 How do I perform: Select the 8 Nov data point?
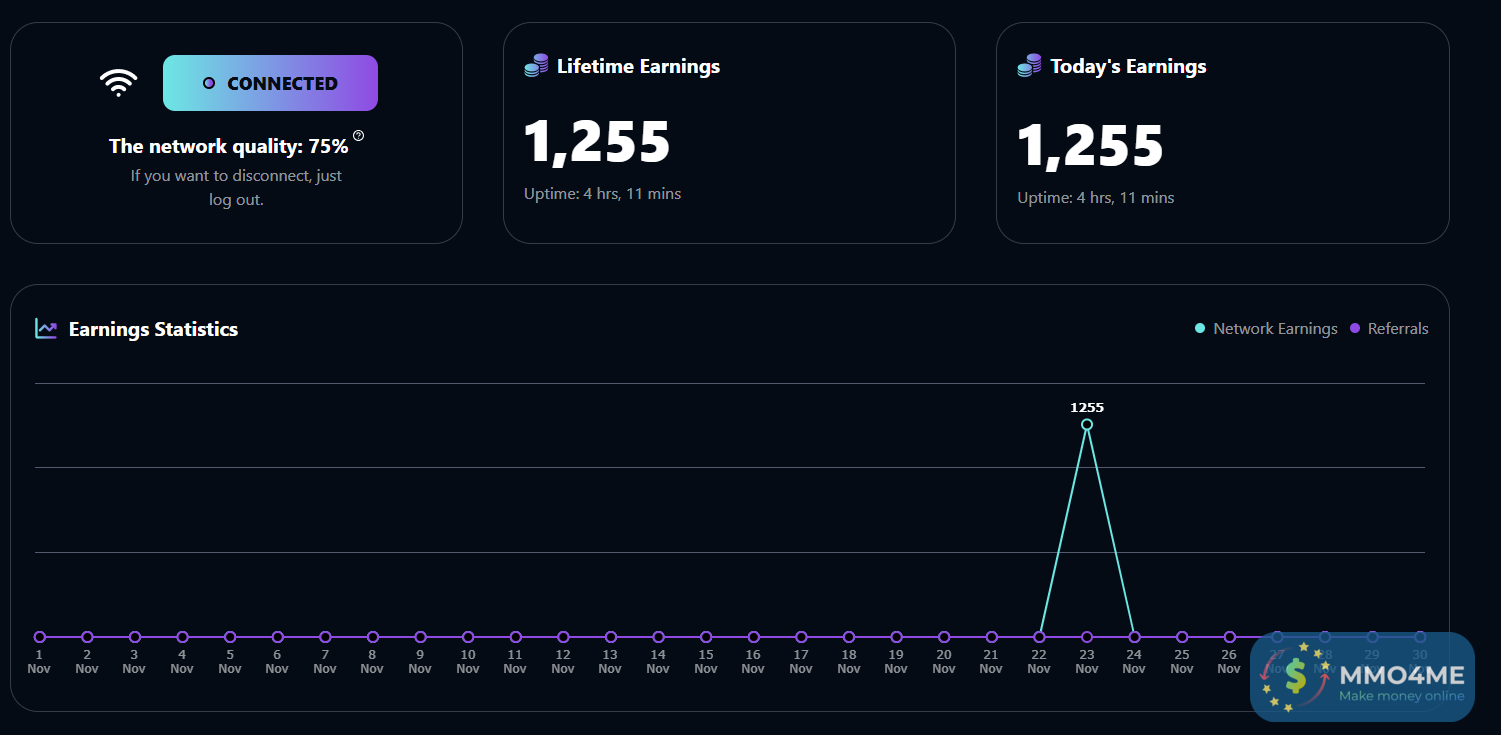(373, 637)
